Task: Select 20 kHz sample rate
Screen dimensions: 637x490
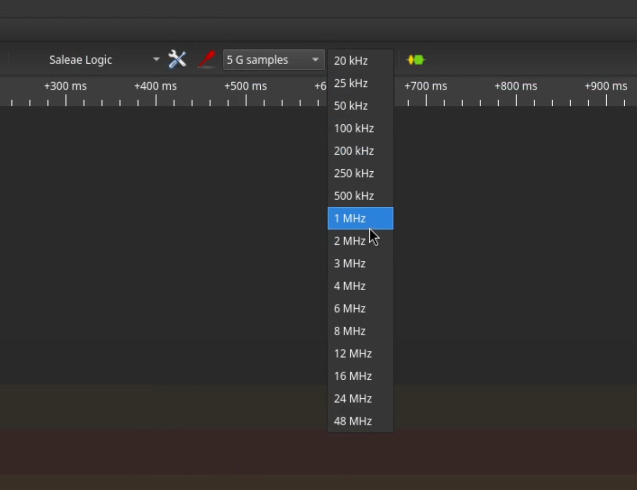Action: [x=351, y=61]
